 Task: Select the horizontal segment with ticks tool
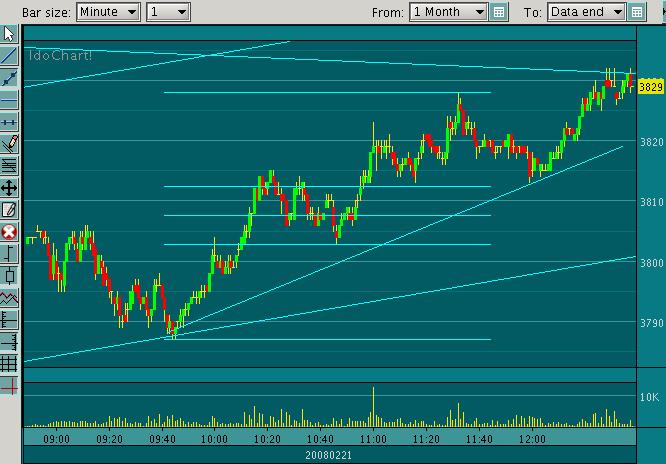9,122
